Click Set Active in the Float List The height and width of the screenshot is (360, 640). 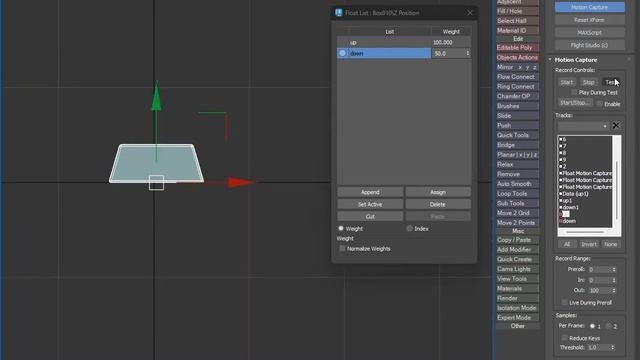pos(370,204)
